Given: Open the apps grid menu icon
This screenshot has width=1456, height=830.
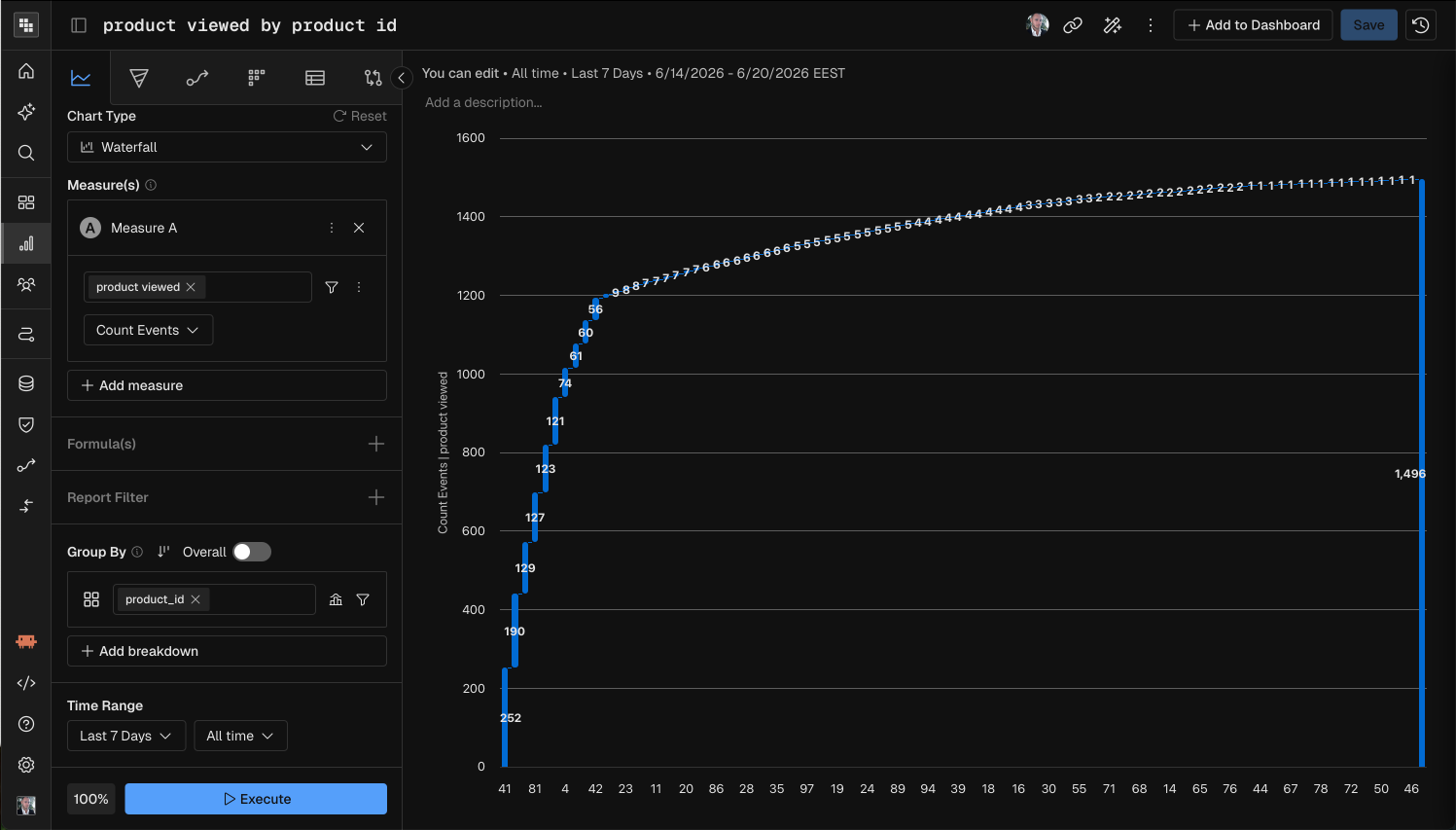Looking at the screenshot, I should (x=26, y=25).
